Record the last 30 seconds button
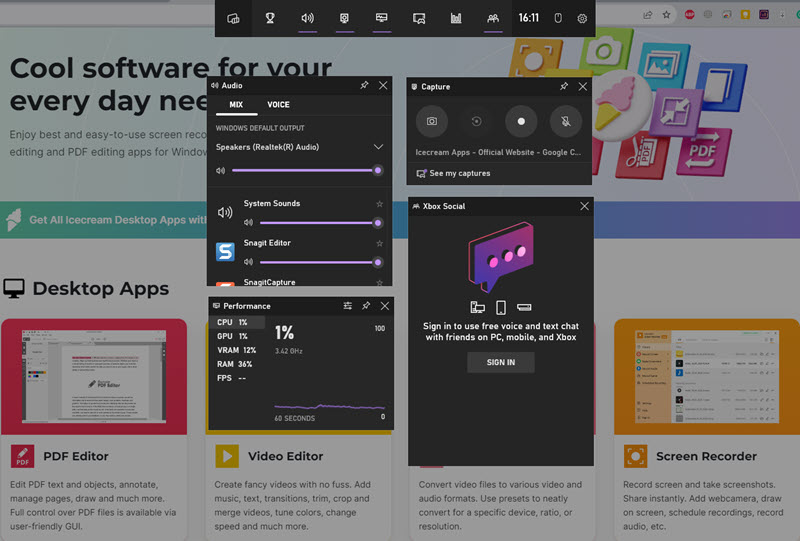This screenshot has width=800, height=541. point(476,121)
